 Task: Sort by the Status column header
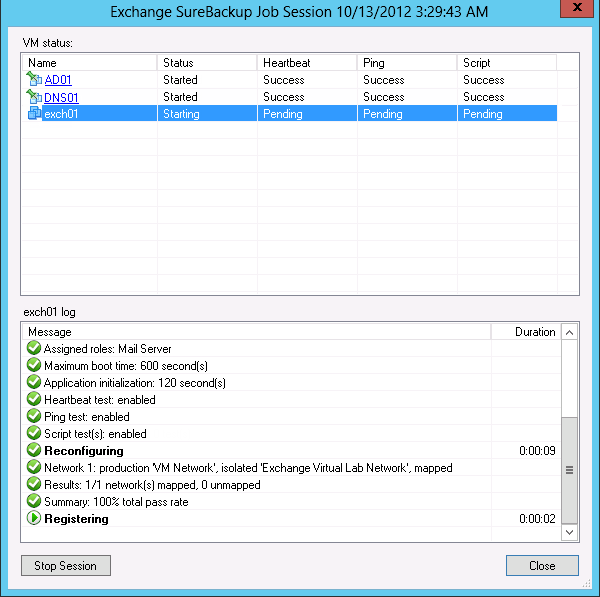tap(207, 63)
